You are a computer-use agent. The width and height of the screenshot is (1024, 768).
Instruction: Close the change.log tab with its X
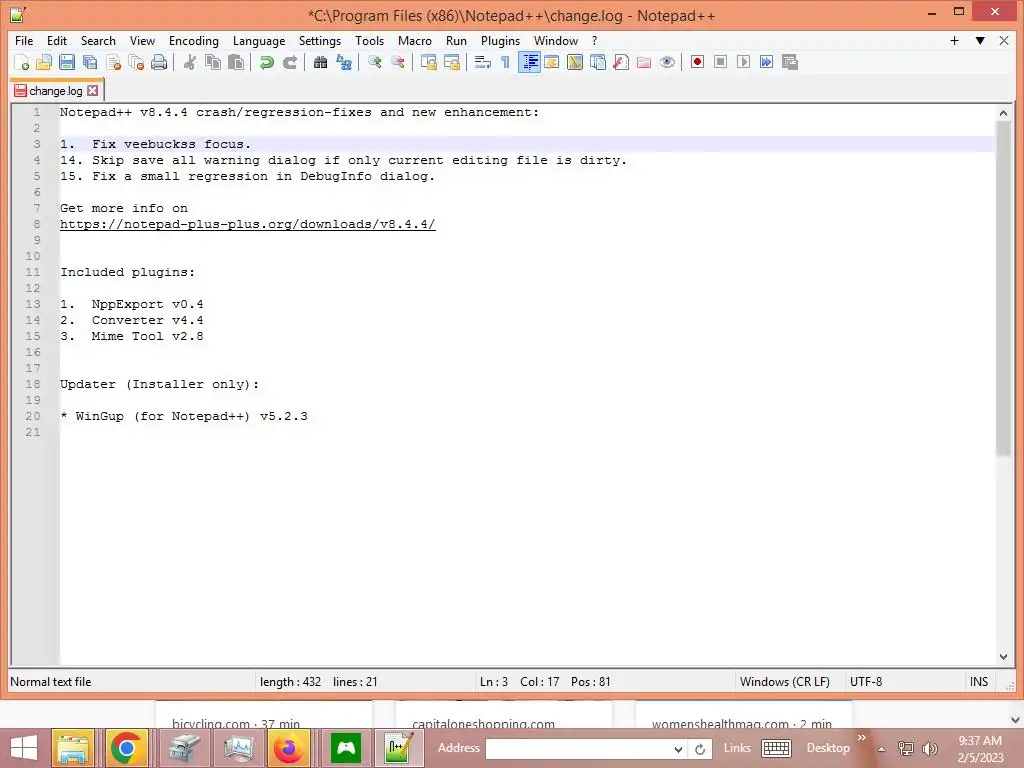coord(93,91)
